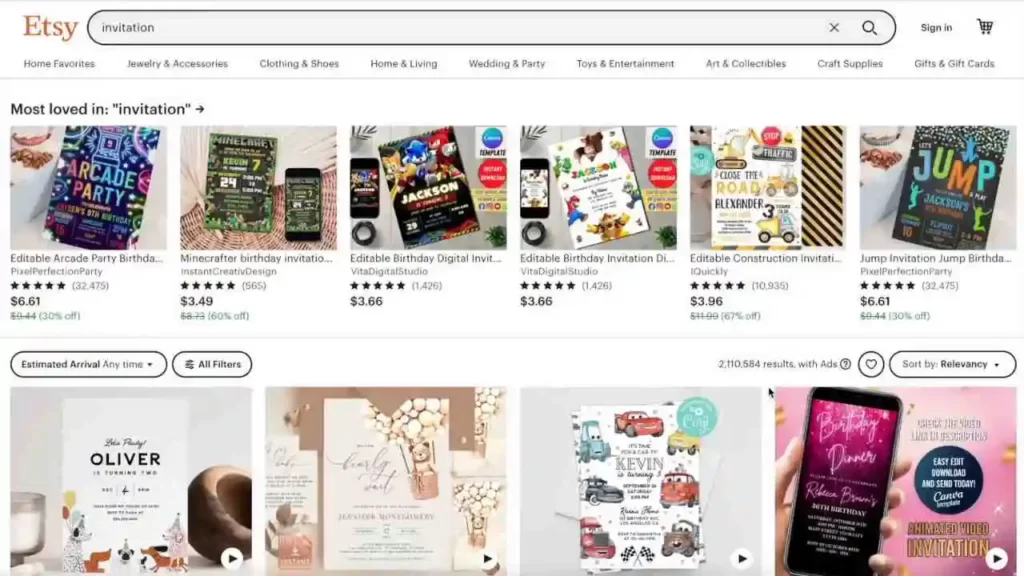Open the Clothing & Shoes category
The height and width of the screenshot is (576, 1024).
tap(299, 63)
